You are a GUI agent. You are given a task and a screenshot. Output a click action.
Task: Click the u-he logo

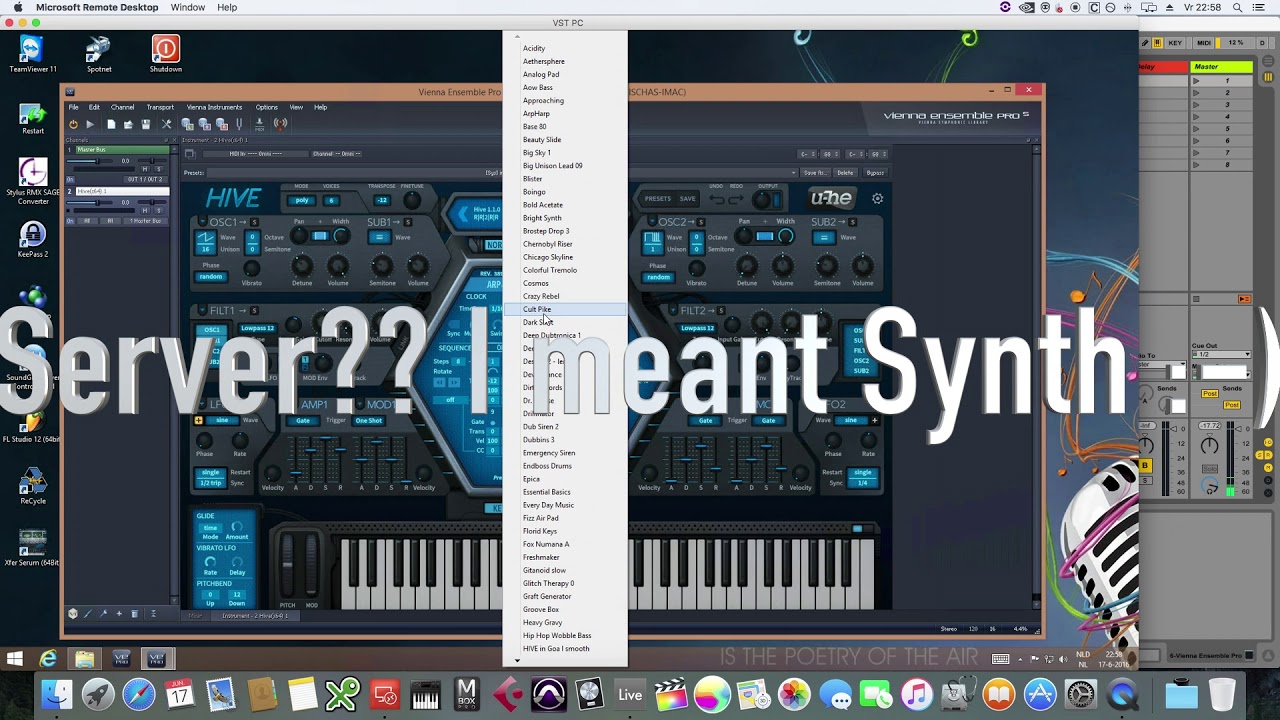(x=830, y=198)
